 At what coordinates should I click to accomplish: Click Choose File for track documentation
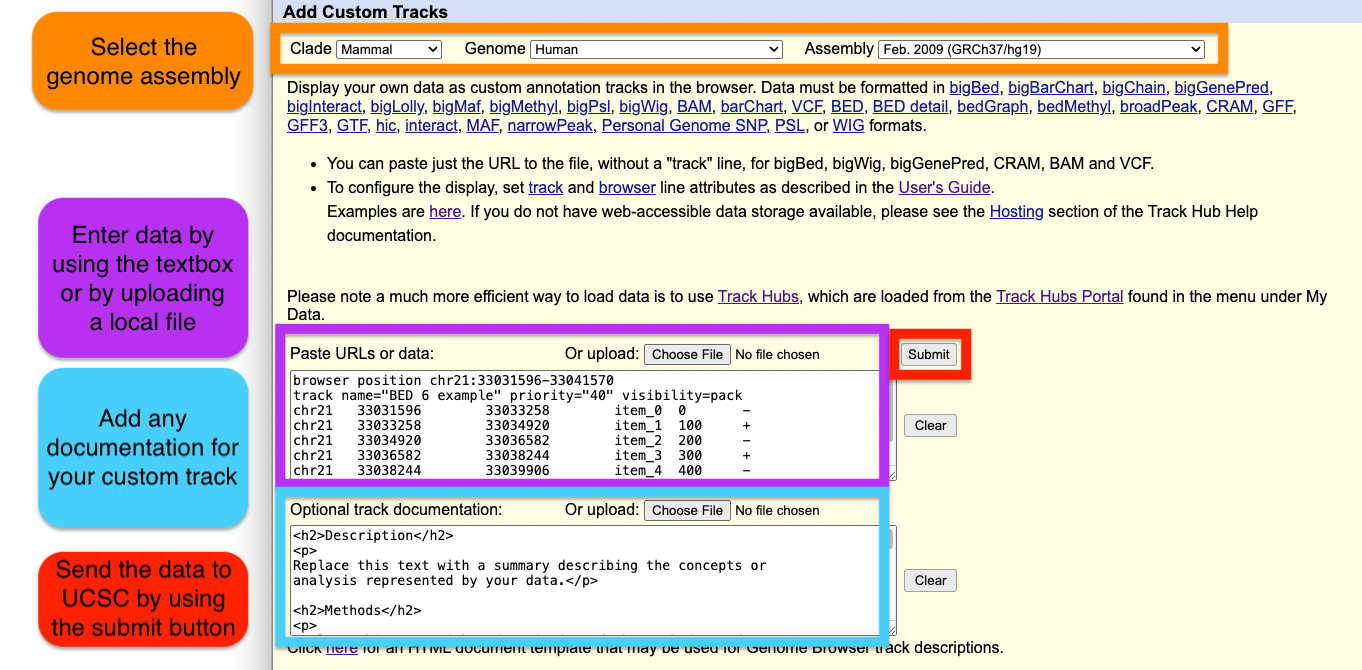(x=687, y=510)
